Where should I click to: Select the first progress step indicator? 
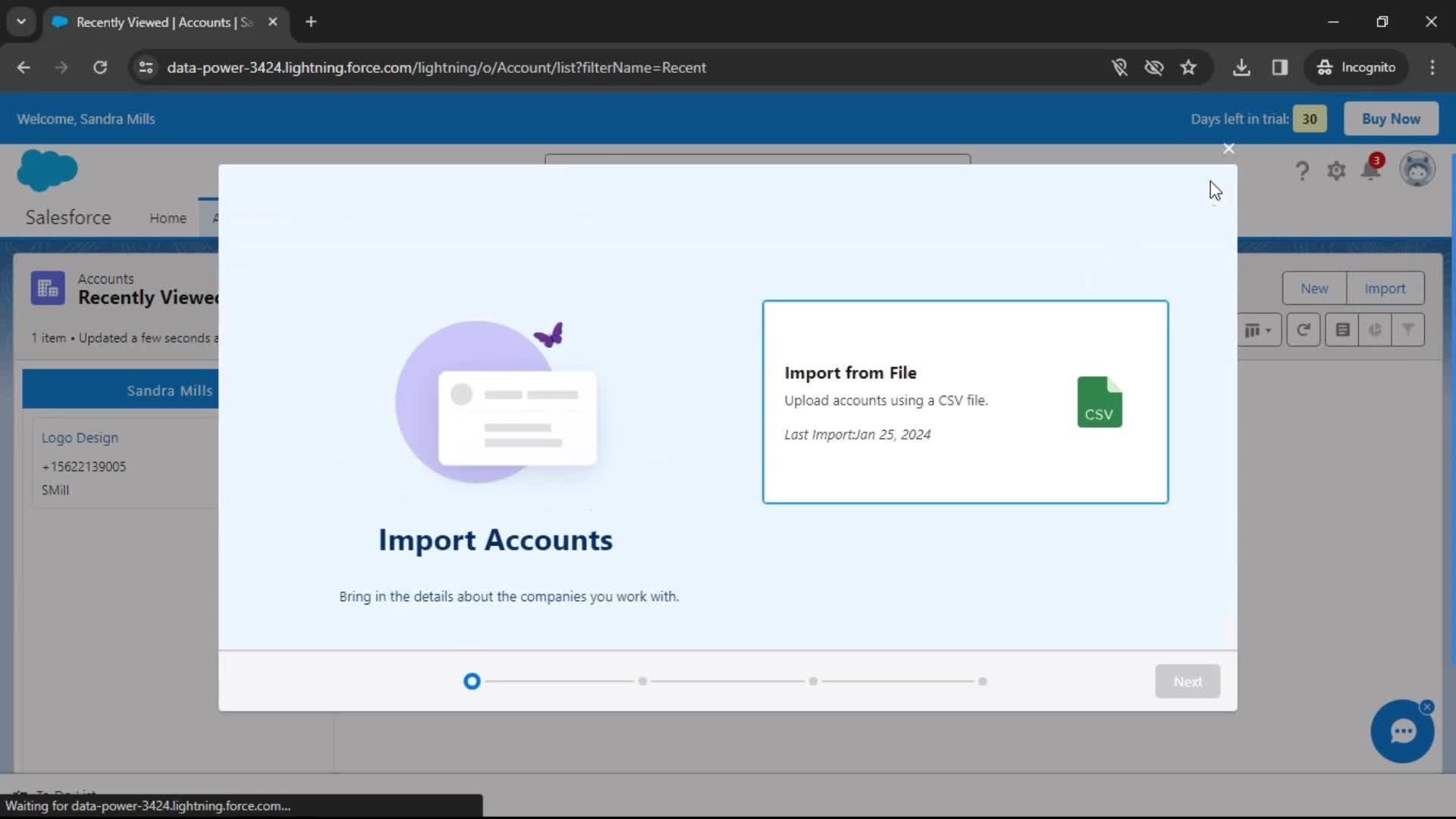pos(472,681)
